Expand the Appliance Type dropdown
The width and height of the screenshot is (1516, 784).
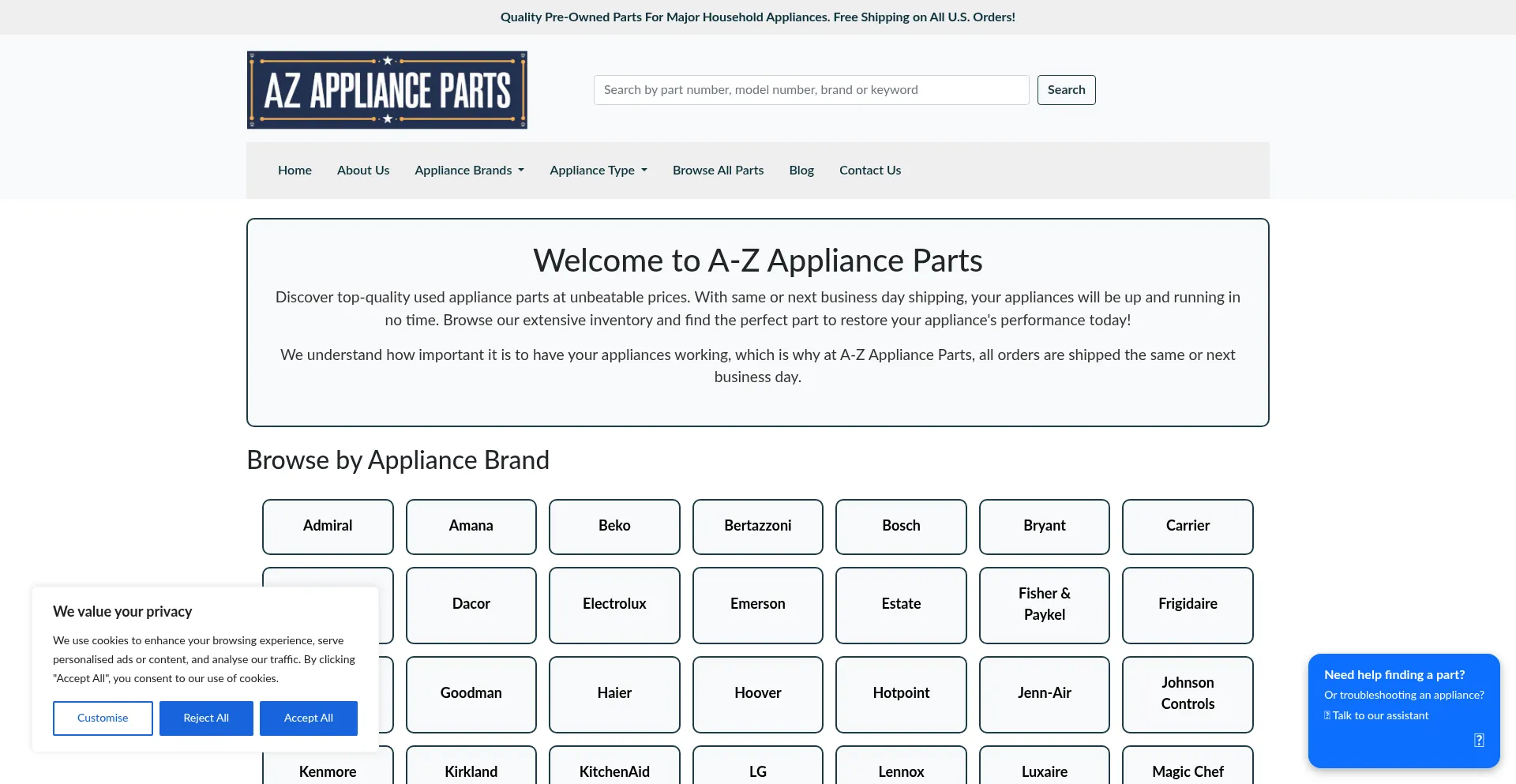599,171
